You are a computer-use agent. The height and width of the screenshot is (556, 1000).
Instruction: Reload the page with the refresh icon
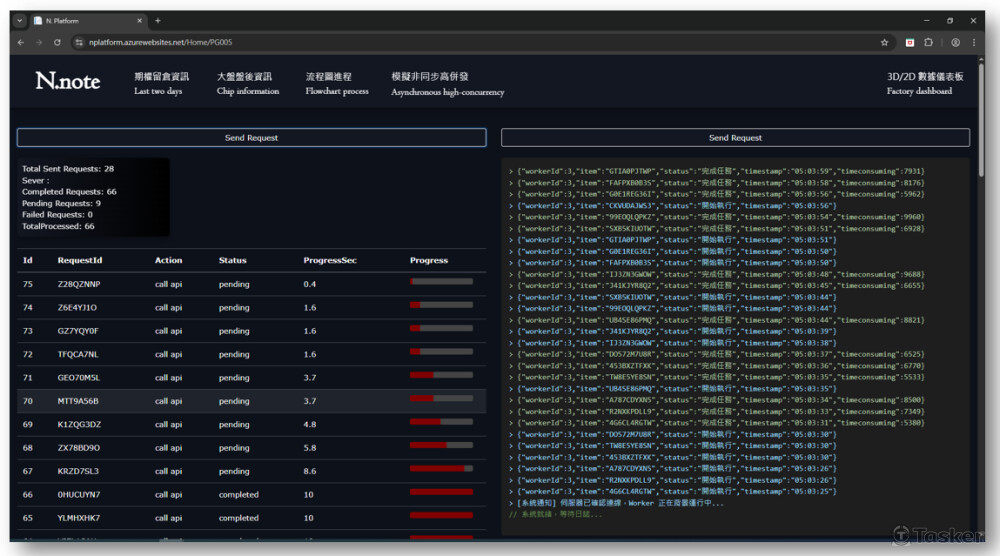point(57,43)
